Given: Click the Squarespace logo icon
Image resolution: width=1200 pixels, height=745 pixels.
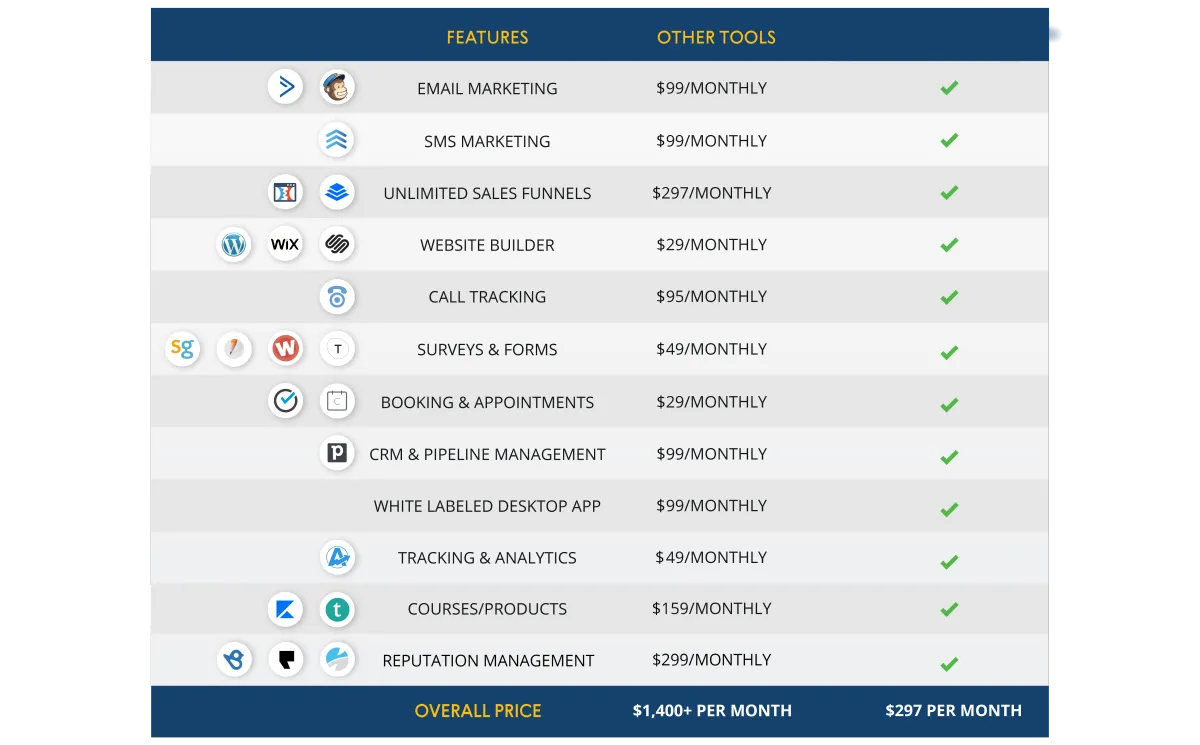Looking at the screenshot, I should point(337,244).
